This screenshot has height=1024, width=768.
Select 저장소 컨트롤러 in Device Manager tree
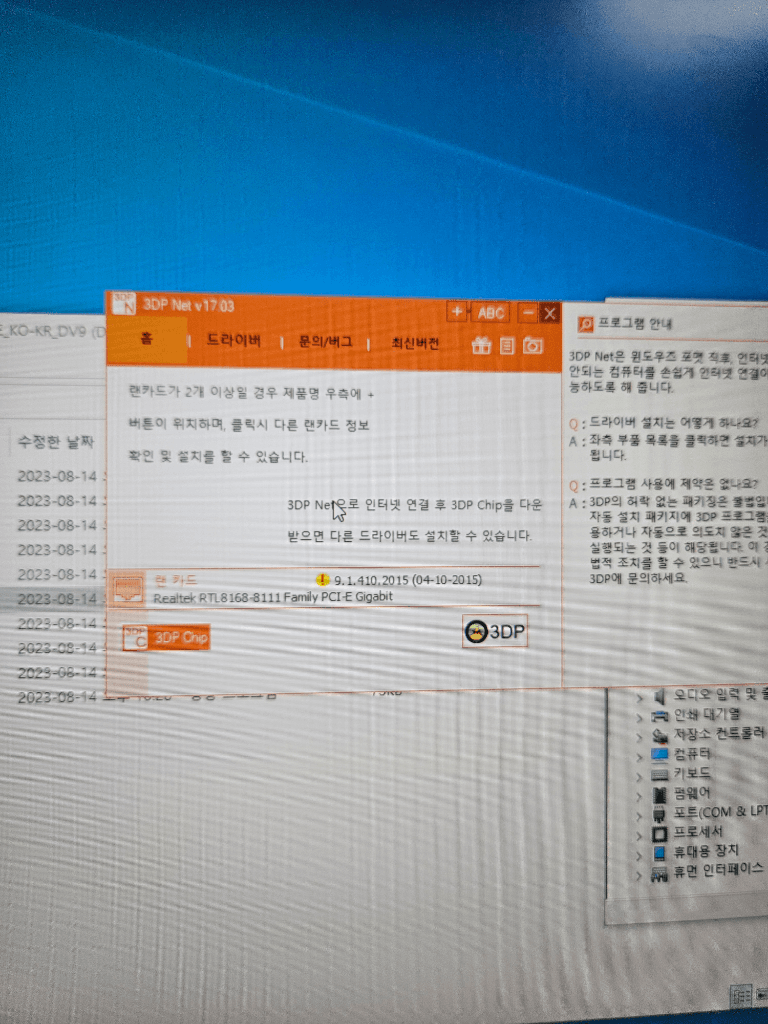720,733
